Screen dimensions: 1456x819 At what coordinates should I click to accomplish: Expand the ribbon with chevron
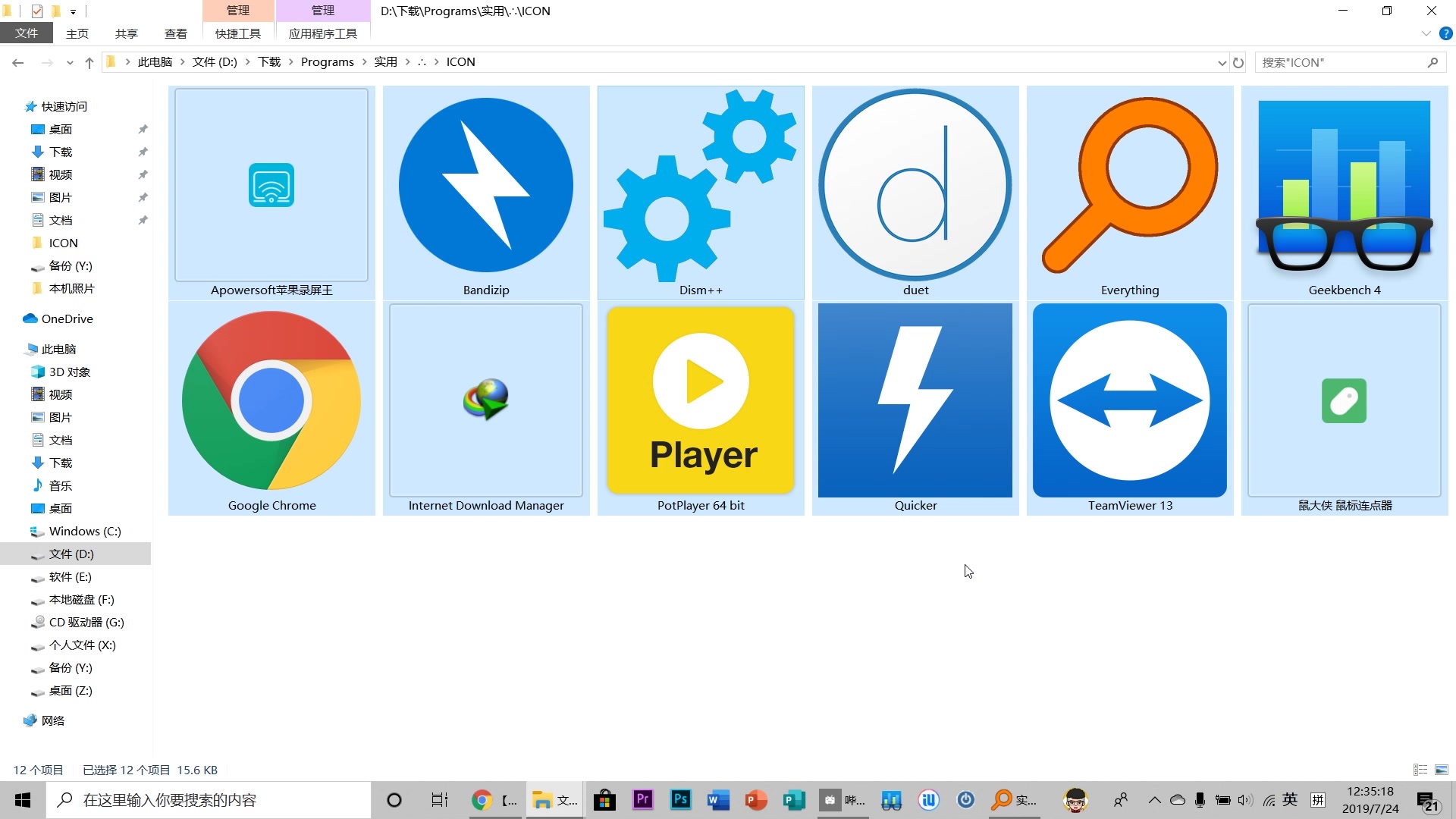(x=1426, y=33)
